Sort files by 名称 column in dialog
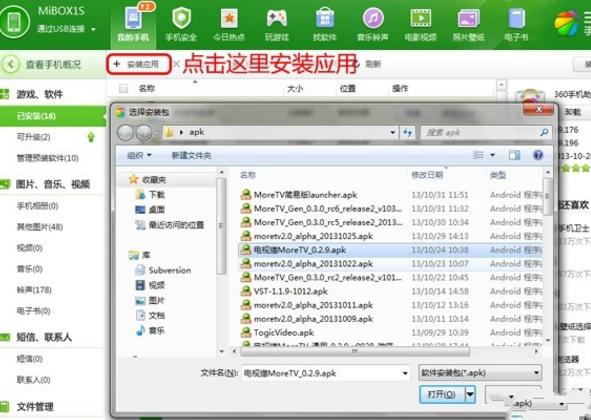591x420 pixels. click(x=248, y=175)
